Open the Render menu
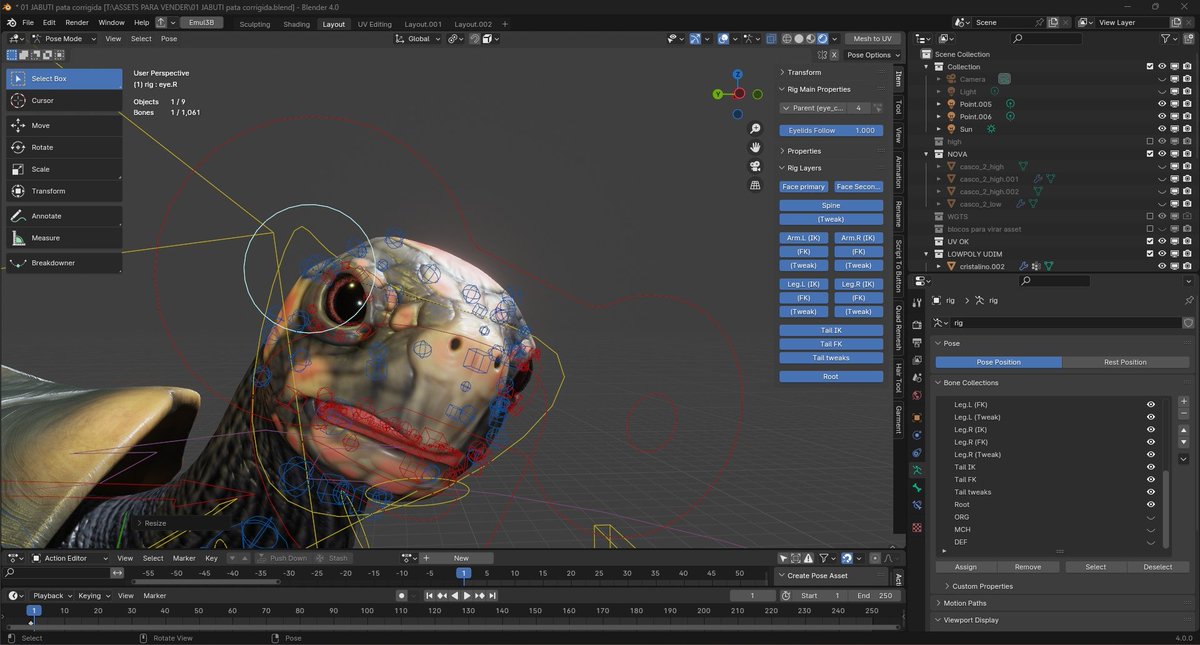Image resolution: width=1200 pixels, height=645 pixels. 77,22
